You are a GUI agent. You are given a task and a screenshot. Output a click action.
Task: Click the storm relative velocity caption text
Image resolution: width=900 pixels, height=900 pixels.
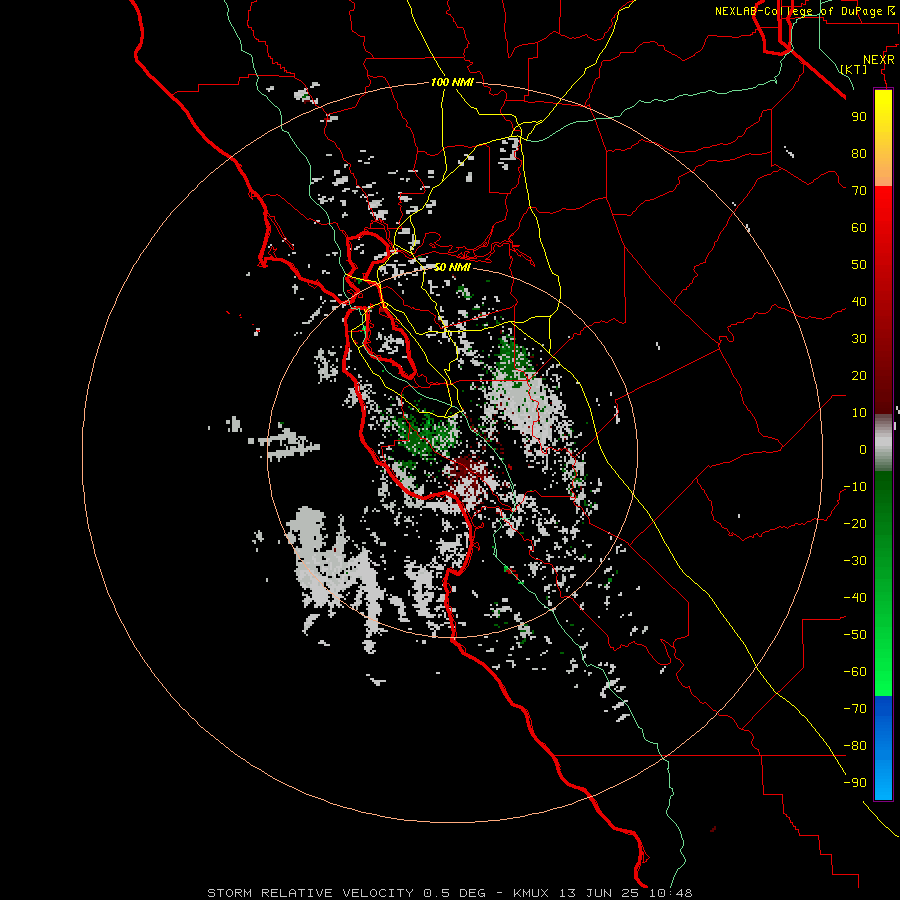tap(449, 893)
